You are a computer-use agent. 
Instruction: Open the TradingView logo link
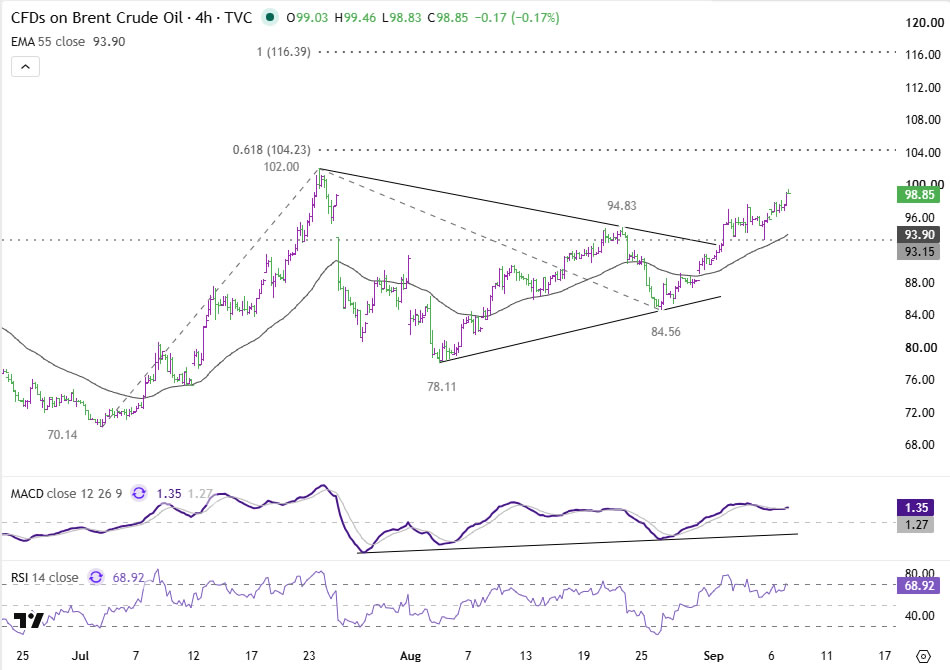pos(28,620)
